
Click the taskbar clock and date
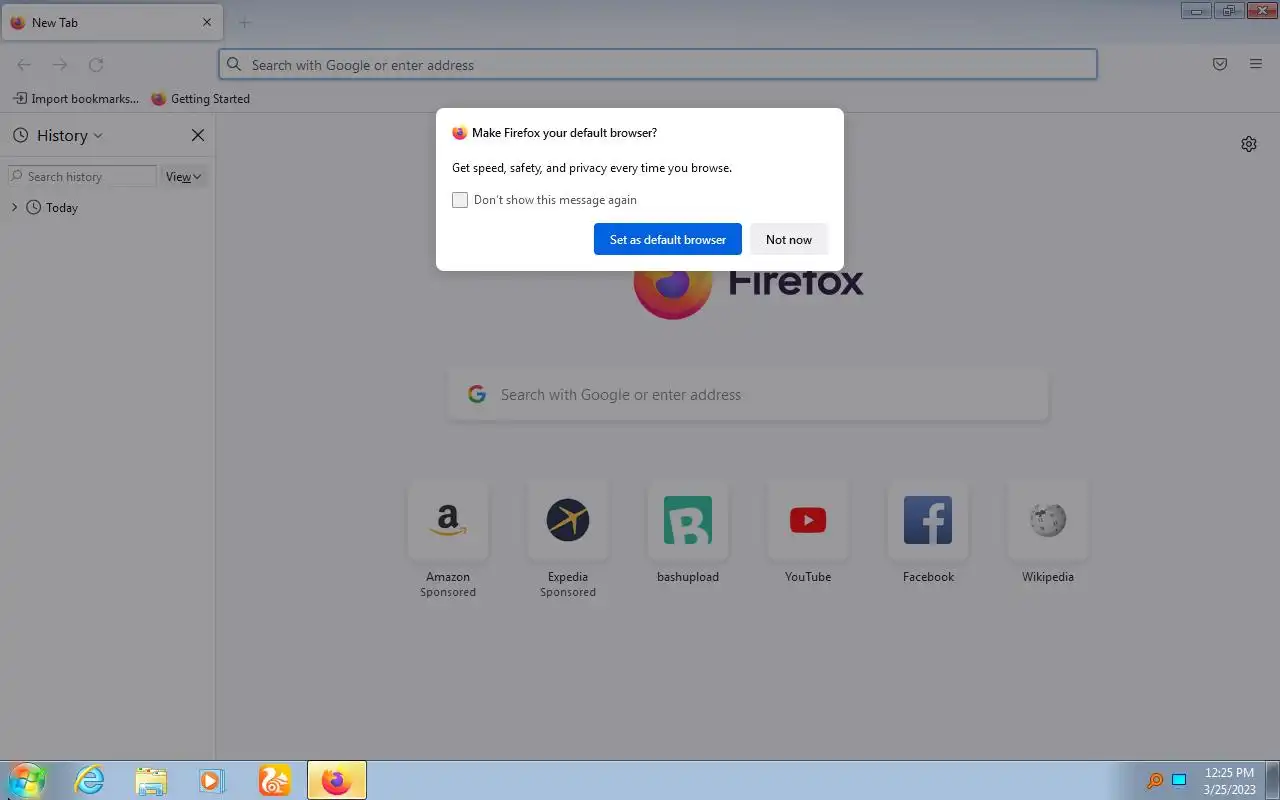(x=1229, y=781)
